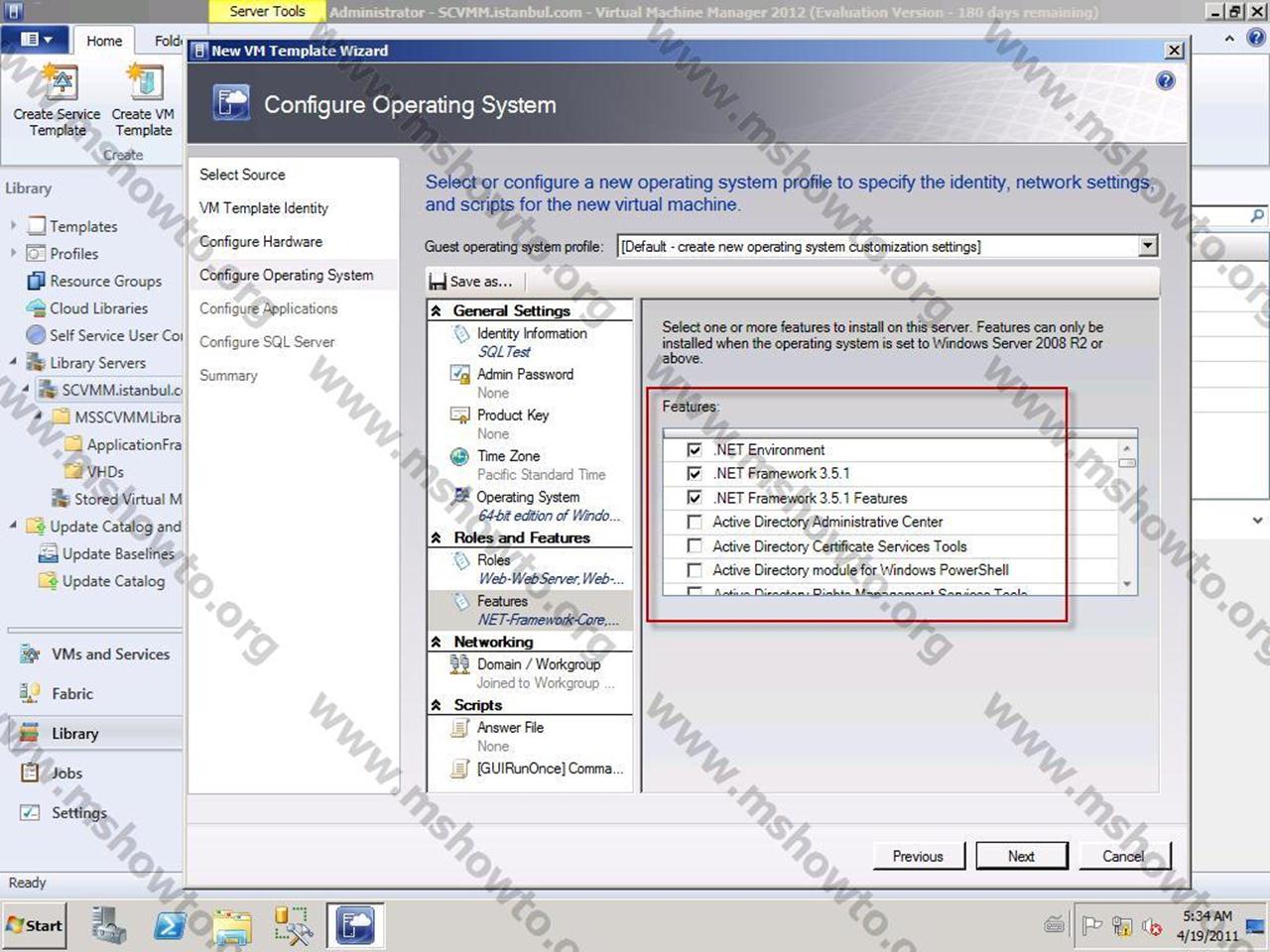This screenshot has width=1270, height=952.
Task: Check Active Directory module for Windows PowerShell
Action: point(695,570)
